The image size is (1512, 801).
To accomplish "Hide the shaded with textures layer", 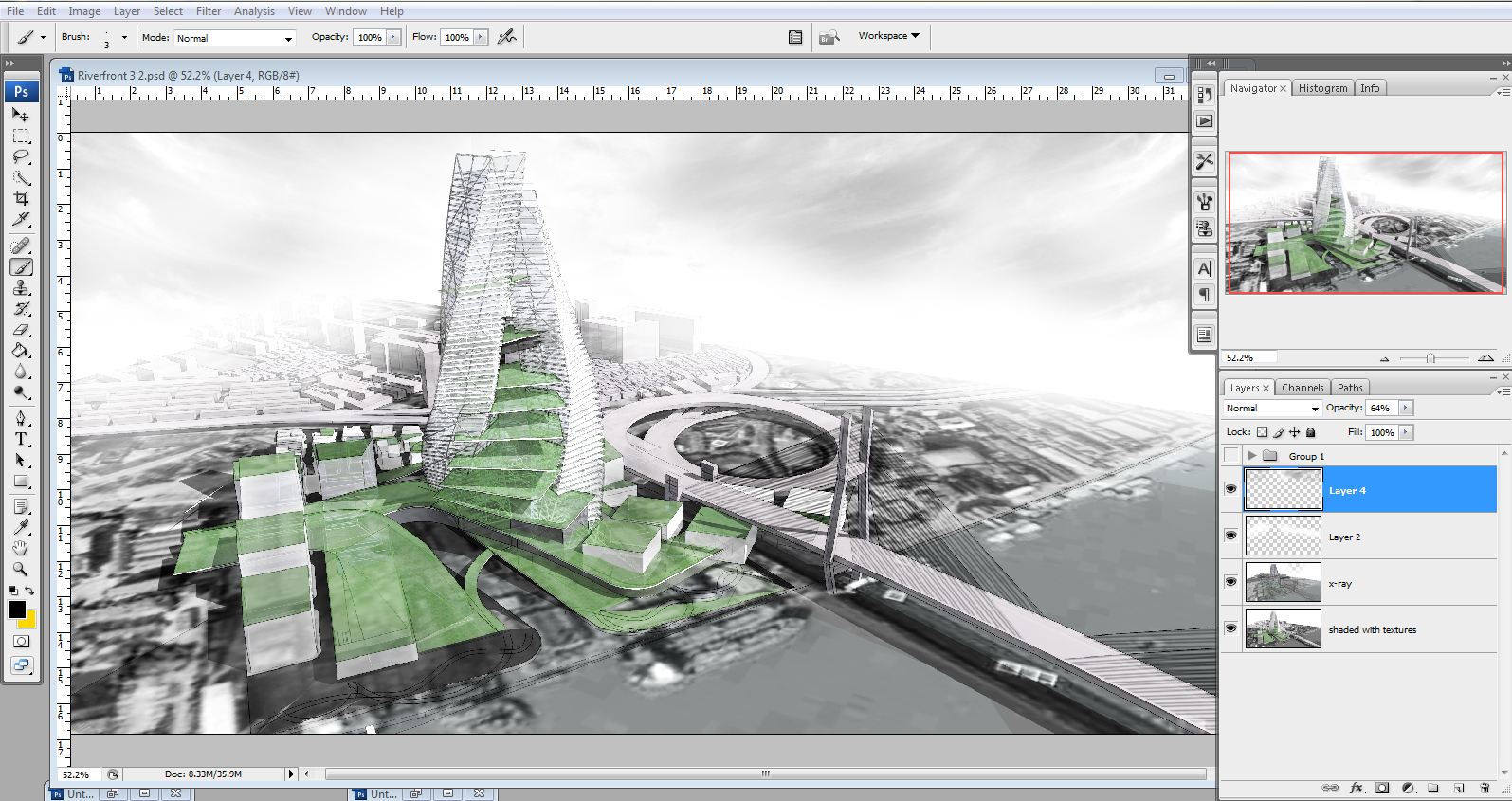I will pyautogui.click(x=1230, y=628).
